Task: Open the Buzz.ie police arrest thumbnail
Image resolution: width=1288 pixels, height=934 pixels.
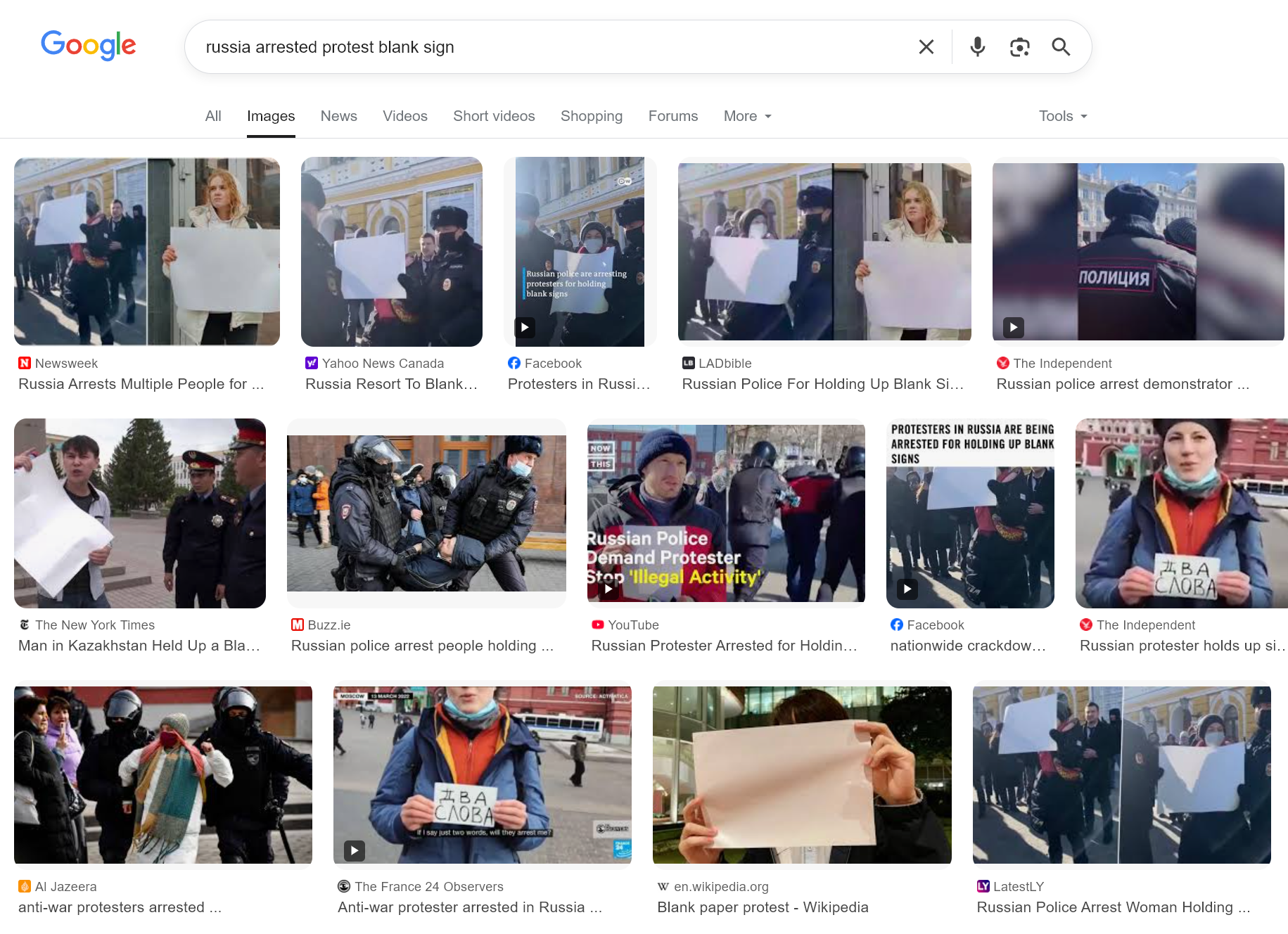Action: coord(426,513)
